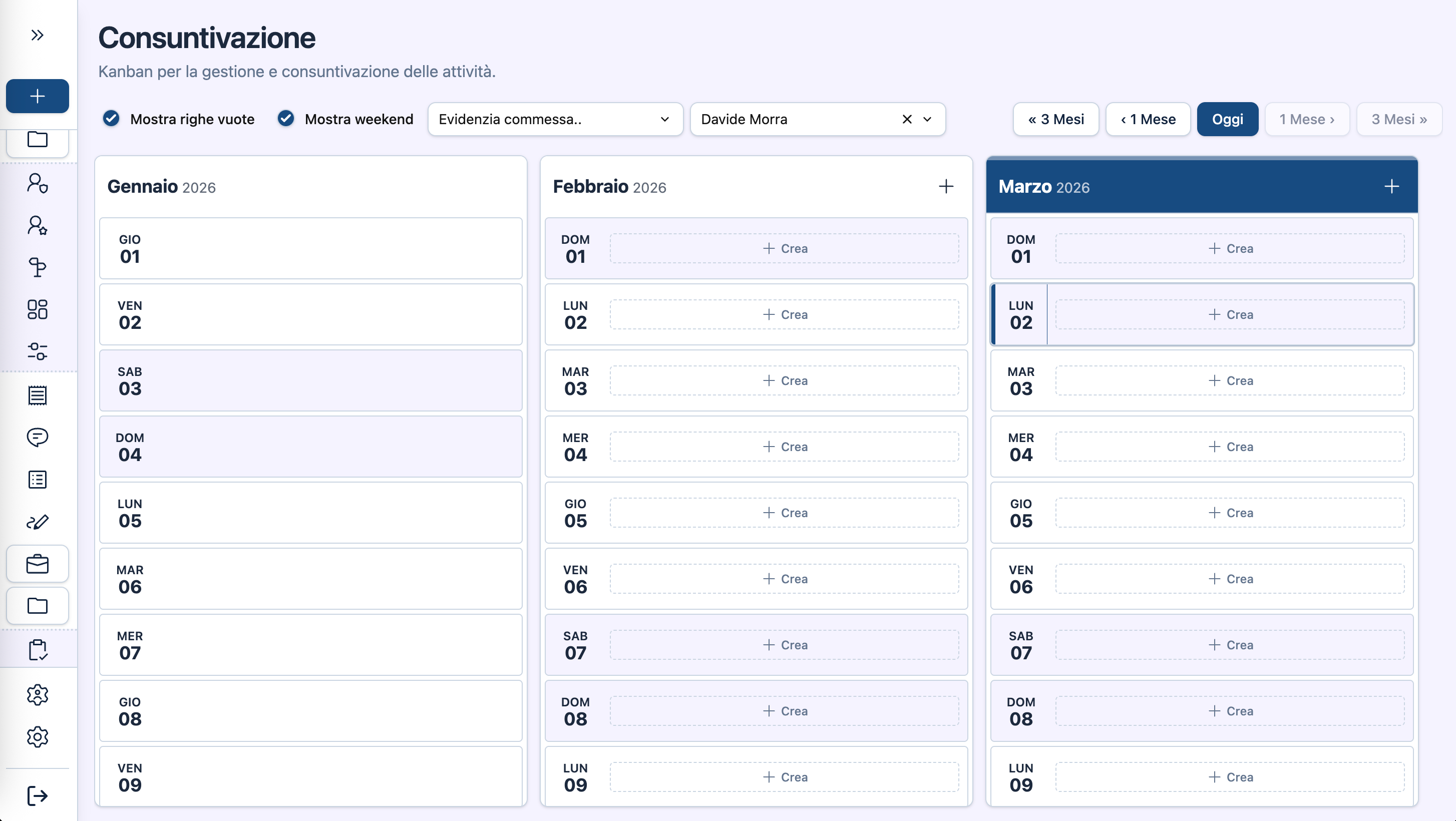
Task: Click the Oggi button
Action: pos(1227,119)
